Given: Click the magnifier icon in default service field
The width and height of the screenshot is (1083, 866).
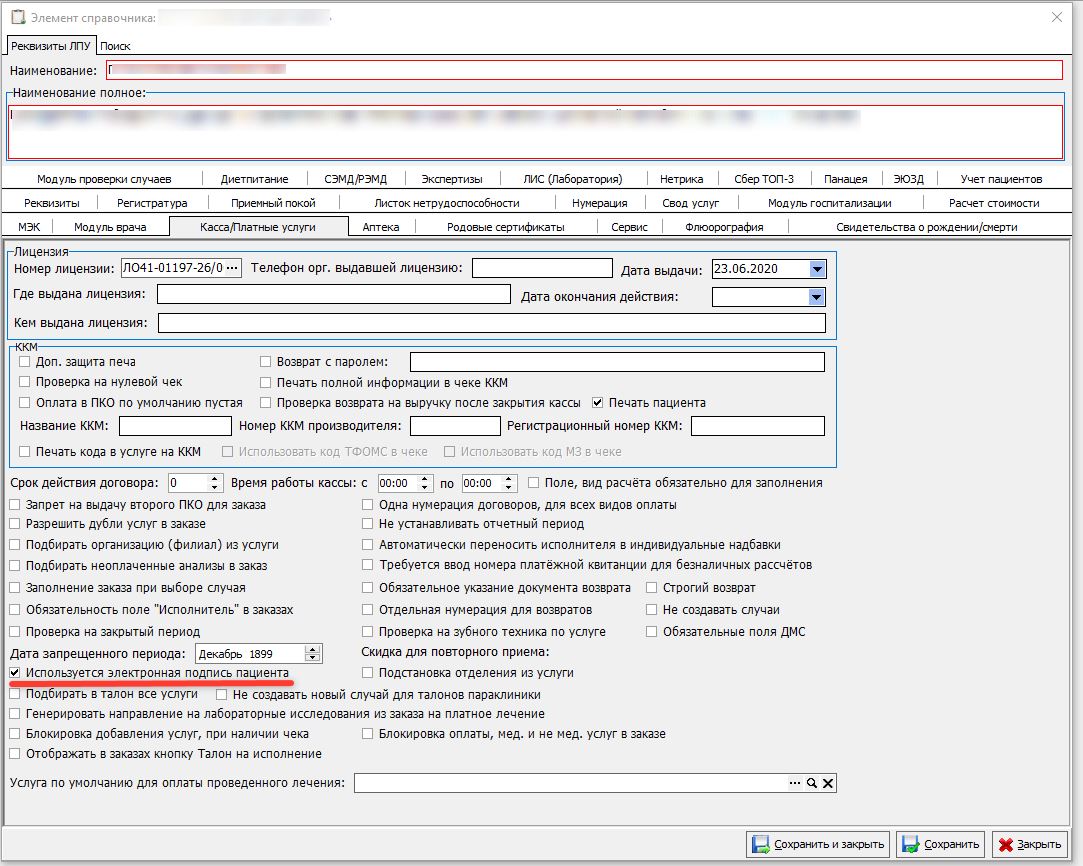Looking at the screenshot, I should (x=812, y=783).
